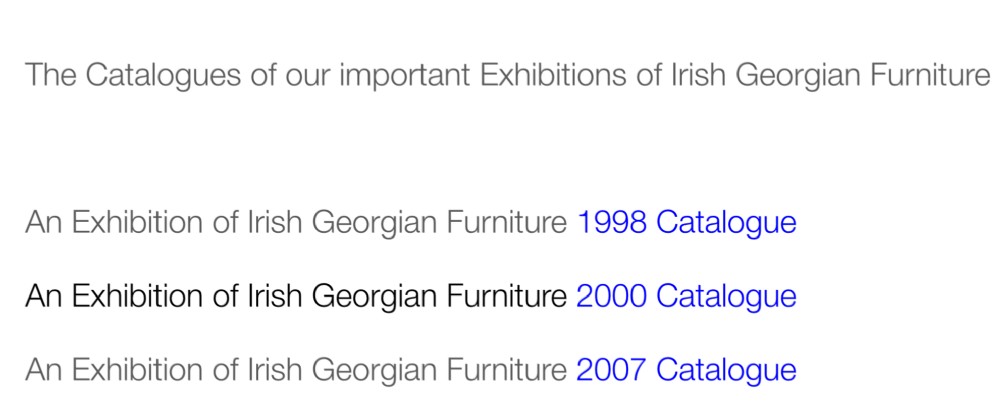Click the year 2007 in blue
This screenshot has height=413, width=1000.
click(612, 371)
